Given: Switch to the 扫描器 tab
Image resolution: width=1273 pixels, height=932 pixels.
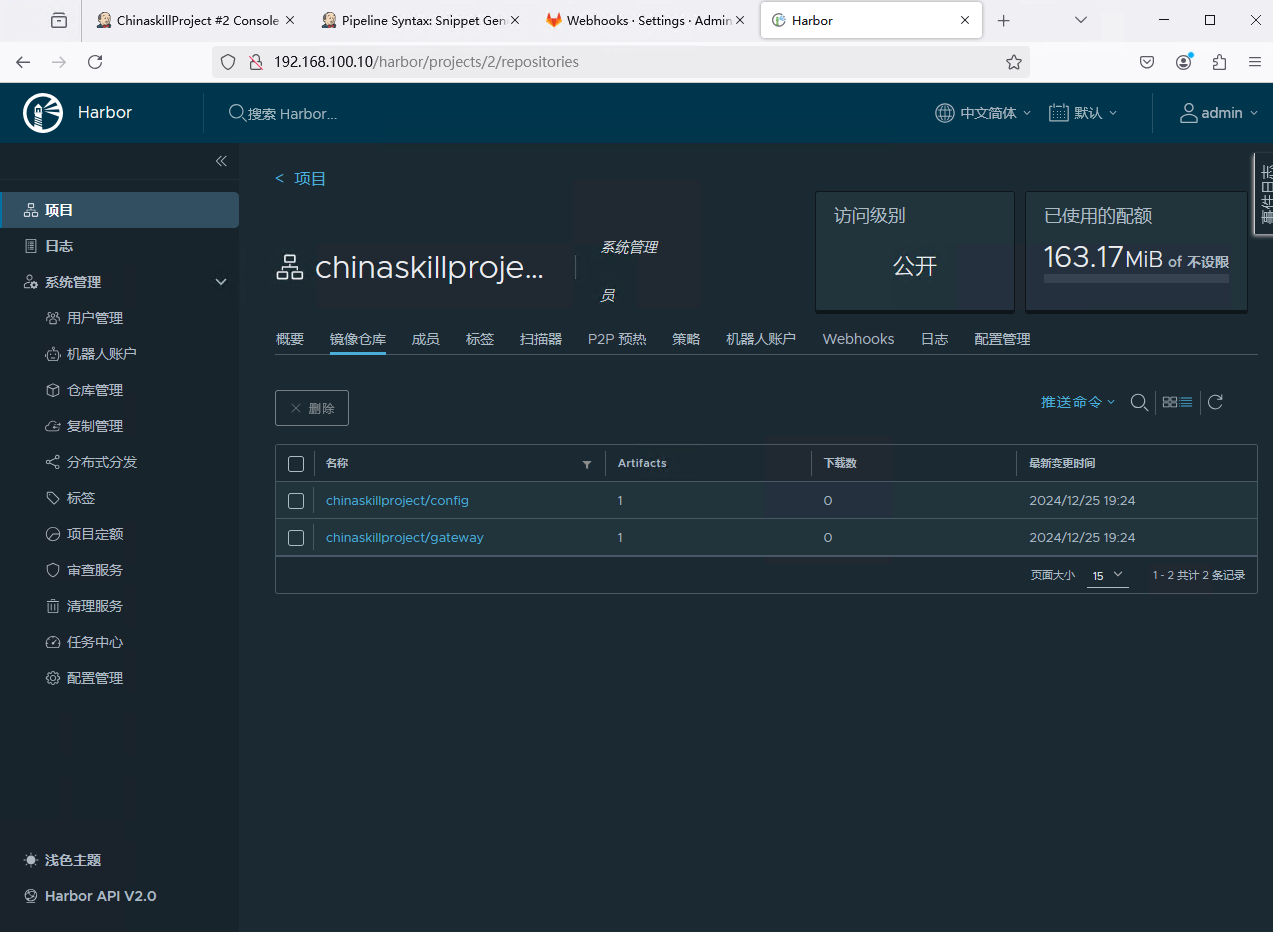Looking at the screenshot, I should point(541,340).
